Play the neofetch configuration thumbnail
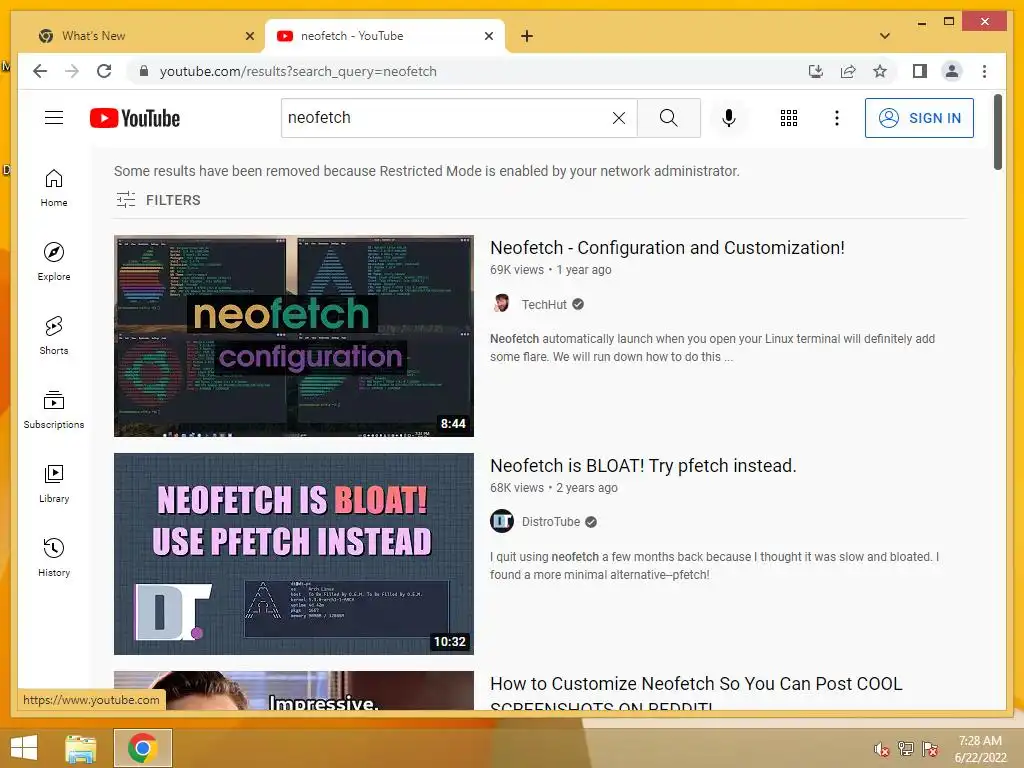The image size is (1024, 768). pos(294,336)
